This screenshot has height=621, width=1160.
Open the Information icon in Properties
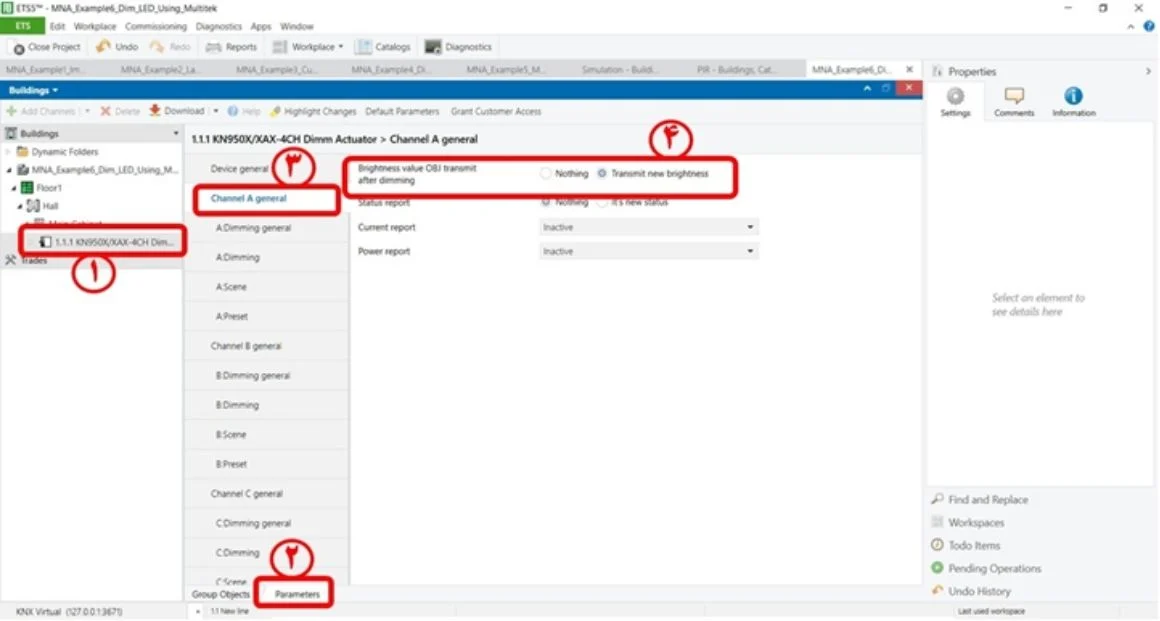(1073, 96)
